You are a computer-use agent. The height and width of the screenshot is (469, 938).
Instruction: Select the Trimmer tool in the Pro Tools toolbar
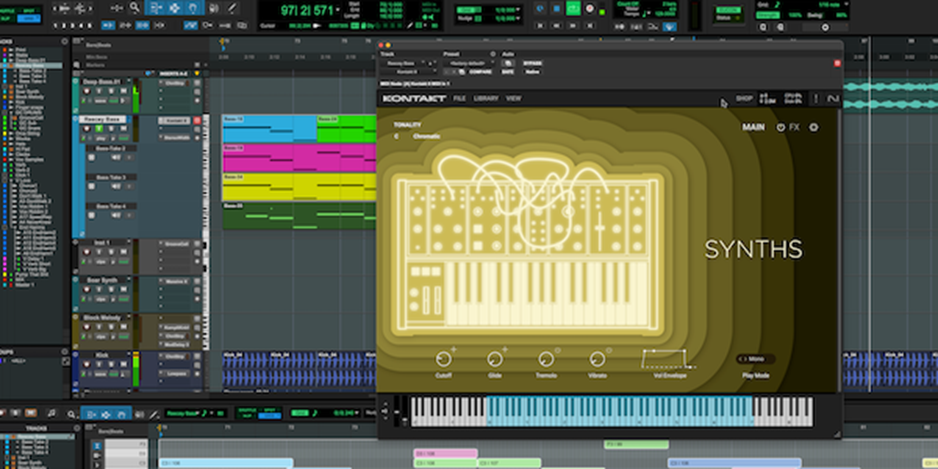[157, 8]
